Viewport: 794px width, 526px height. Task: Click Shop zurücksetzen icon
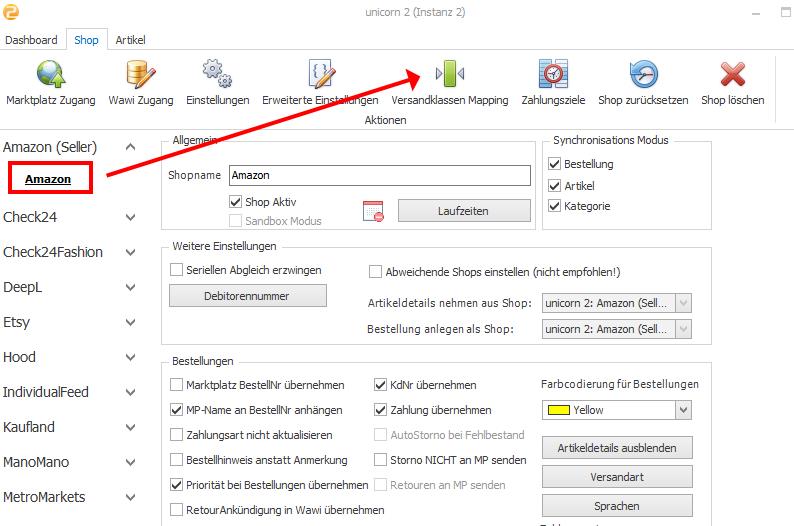point(643,74)
